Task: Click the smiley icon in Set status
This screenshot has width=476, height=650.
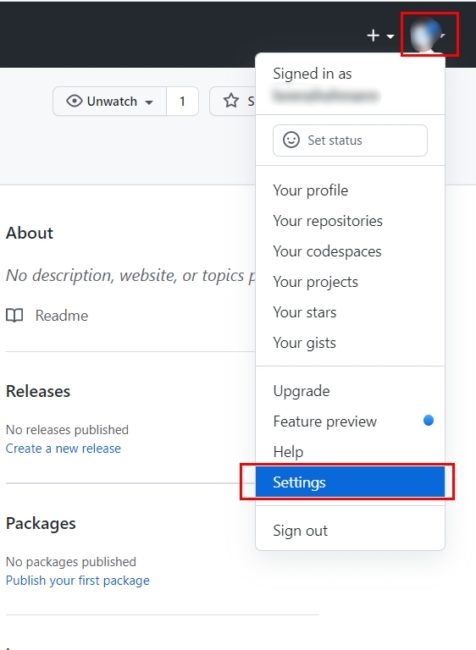Action: 291,140
